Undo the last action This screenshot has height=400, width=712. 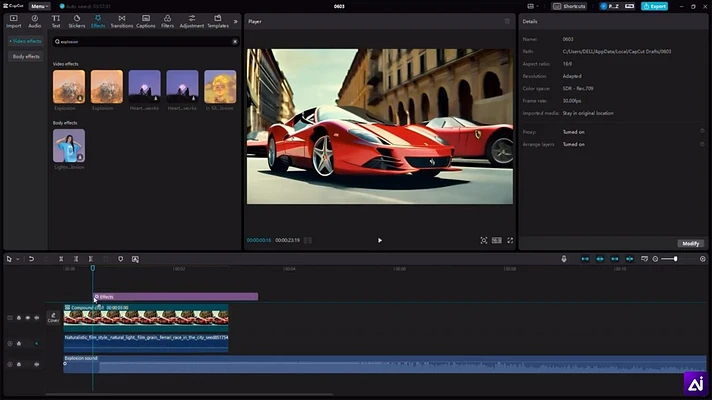pyautogui.click(x=31, y=259)
